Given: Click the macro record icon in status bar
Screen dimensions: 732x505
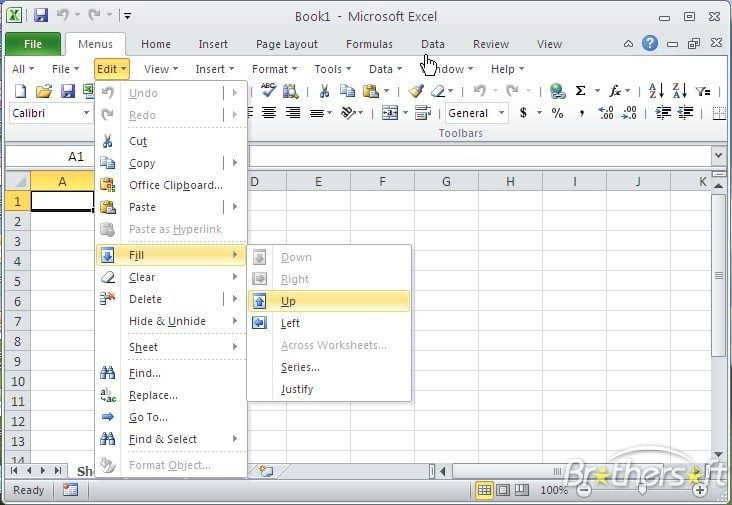Looking at the screenshot, I should 70,490.
